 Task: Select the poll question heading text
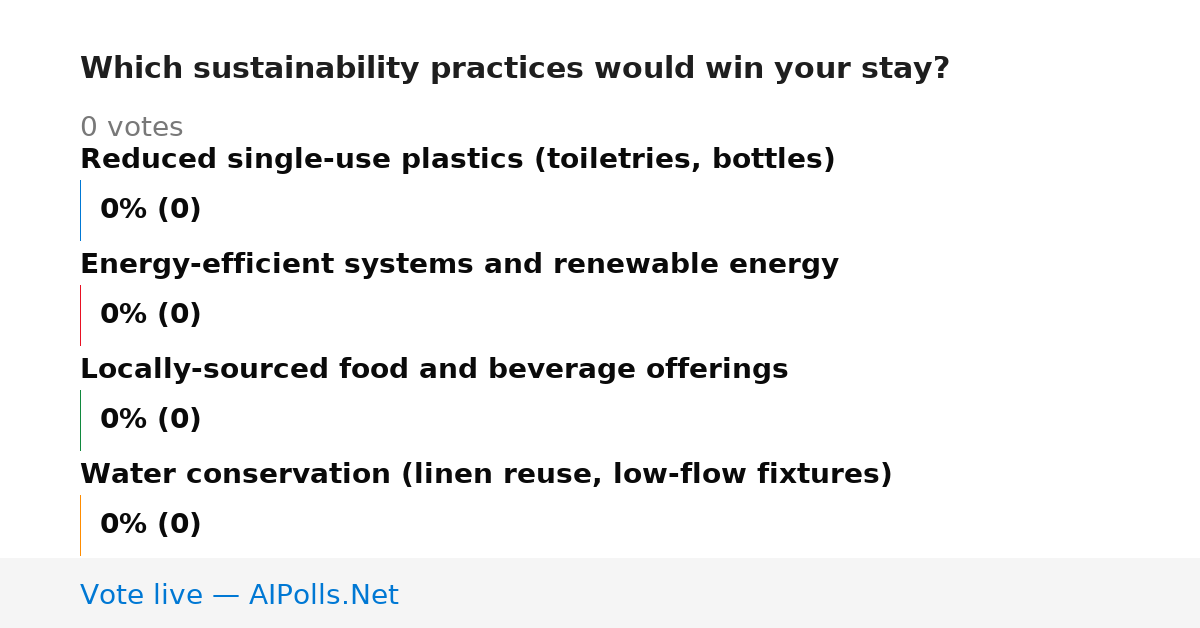coord(515,69)
